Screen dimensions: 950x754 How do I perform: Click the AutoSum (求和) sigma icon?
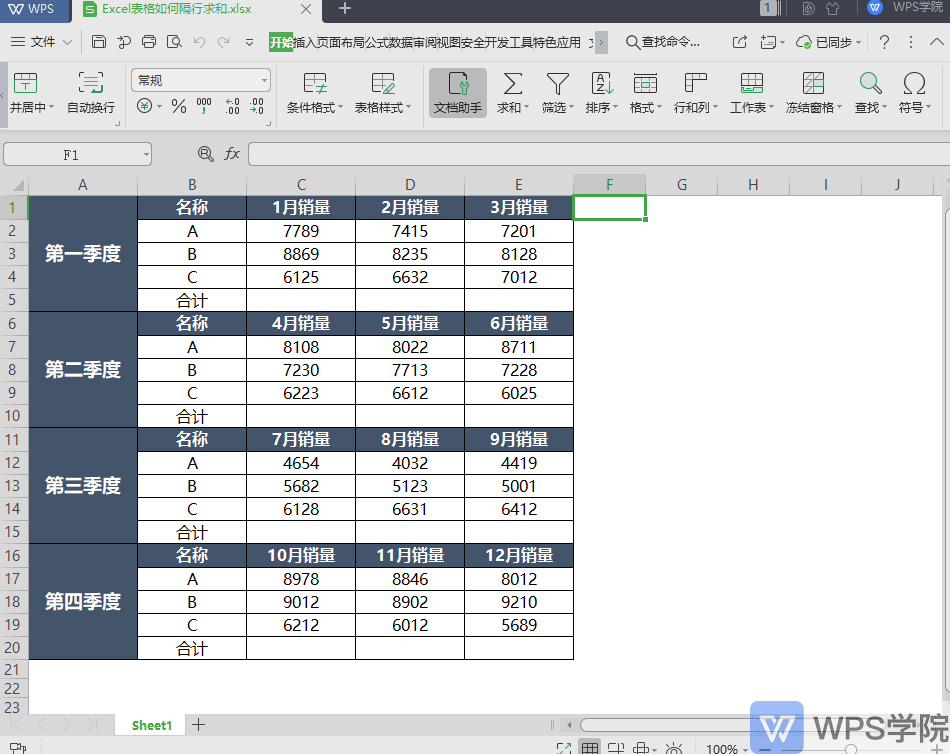(x=512, y=84)
